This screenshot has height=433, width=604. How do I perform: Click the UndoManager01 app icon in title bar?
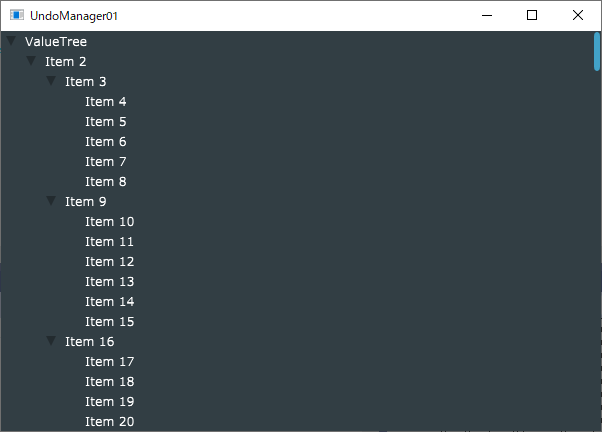tap(17, 15)
